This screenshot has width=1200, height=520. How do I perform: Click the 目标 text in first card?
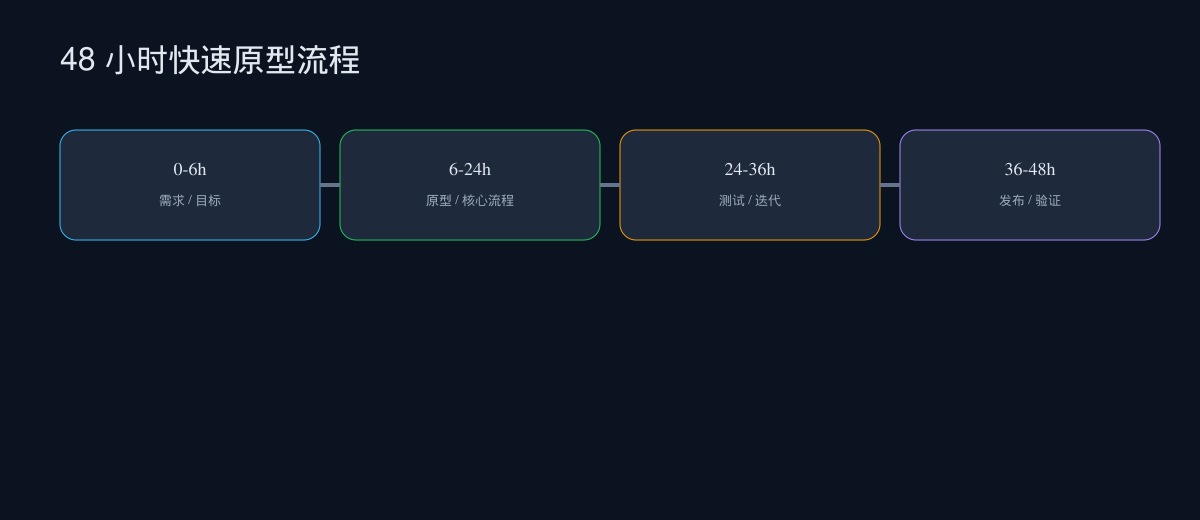(208, 201)
